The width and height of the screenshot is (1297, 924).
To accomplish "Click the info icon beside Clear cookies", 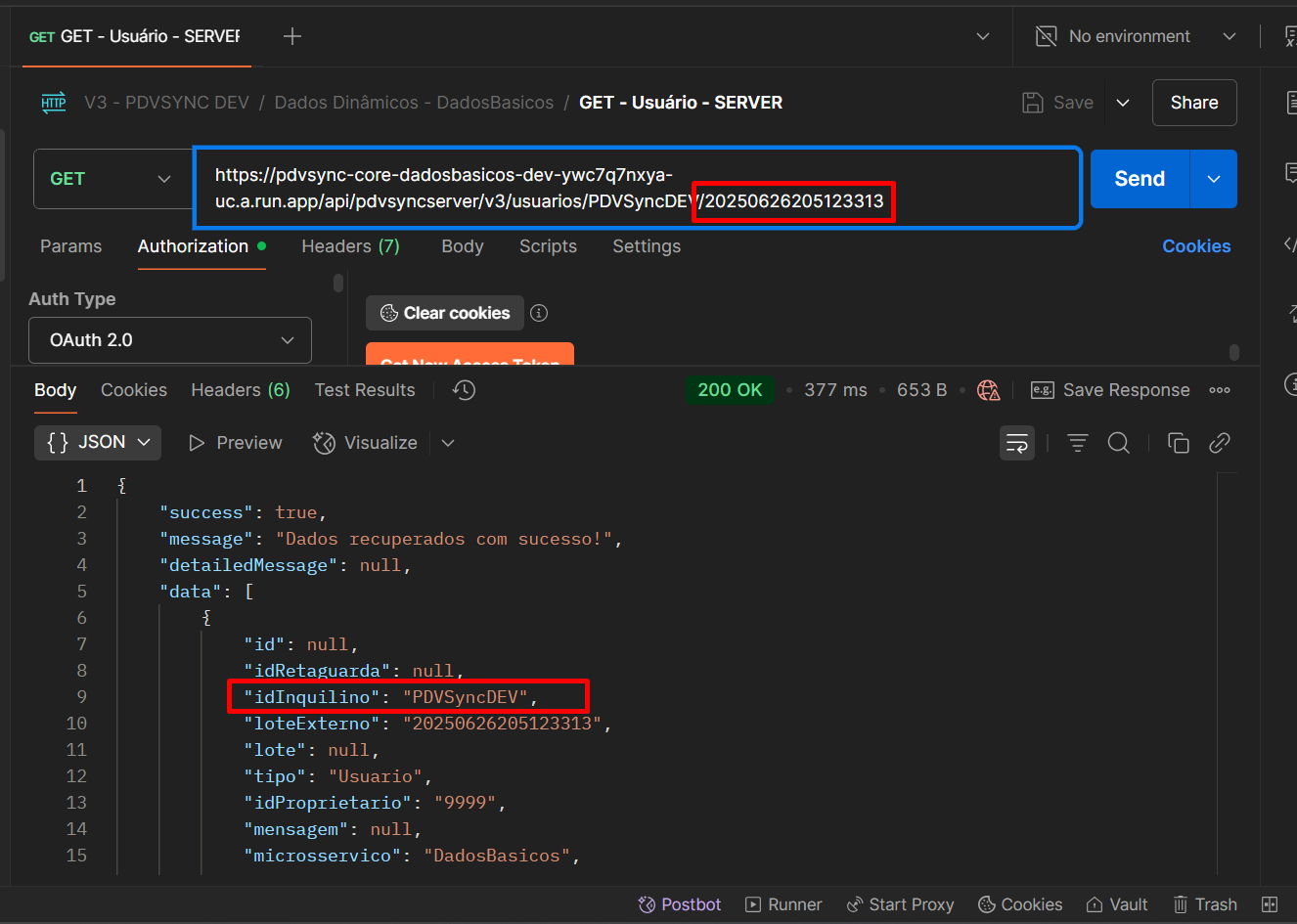I will point(539,313).
